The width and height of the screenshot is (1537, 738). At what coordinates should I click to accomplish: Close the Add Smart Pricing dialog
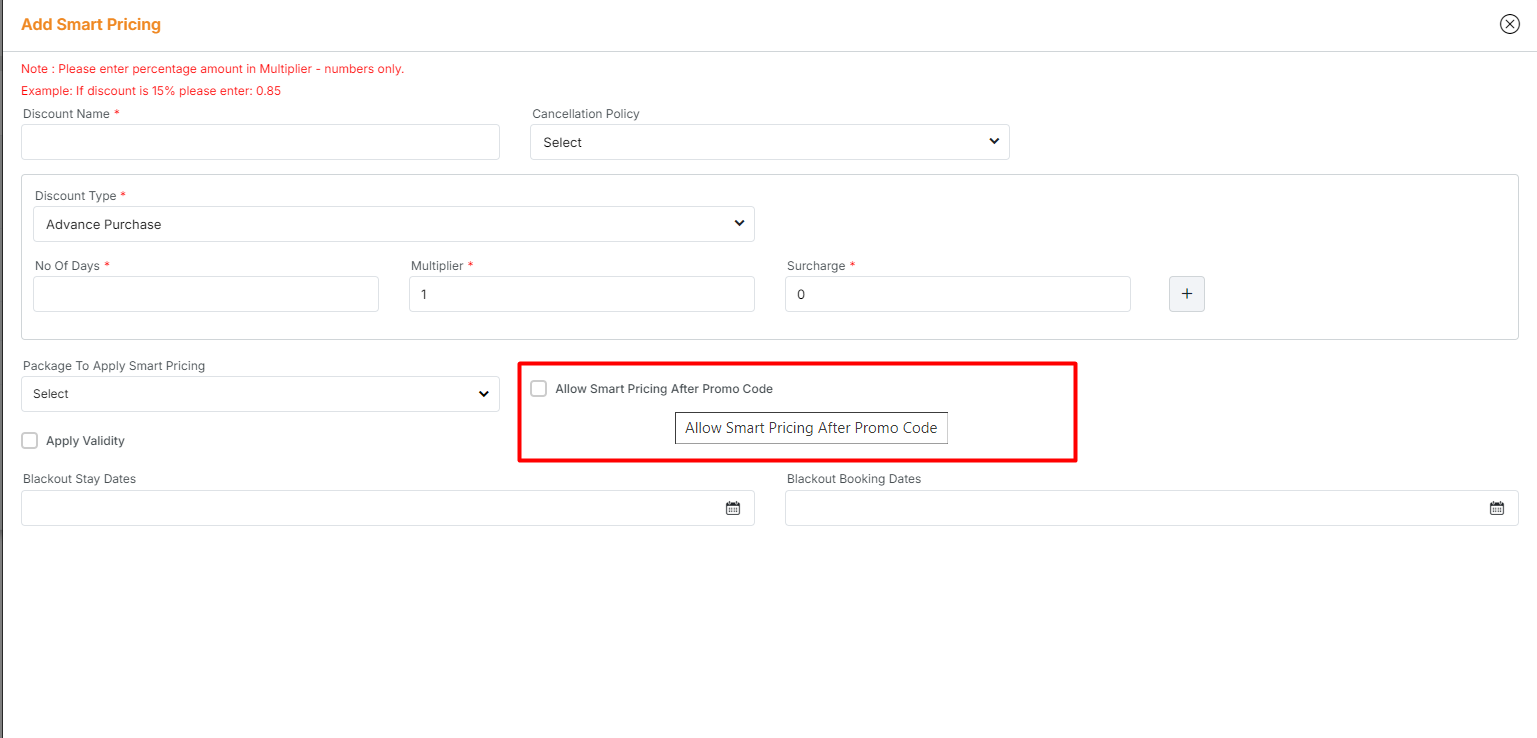(x=1509, y=25)
